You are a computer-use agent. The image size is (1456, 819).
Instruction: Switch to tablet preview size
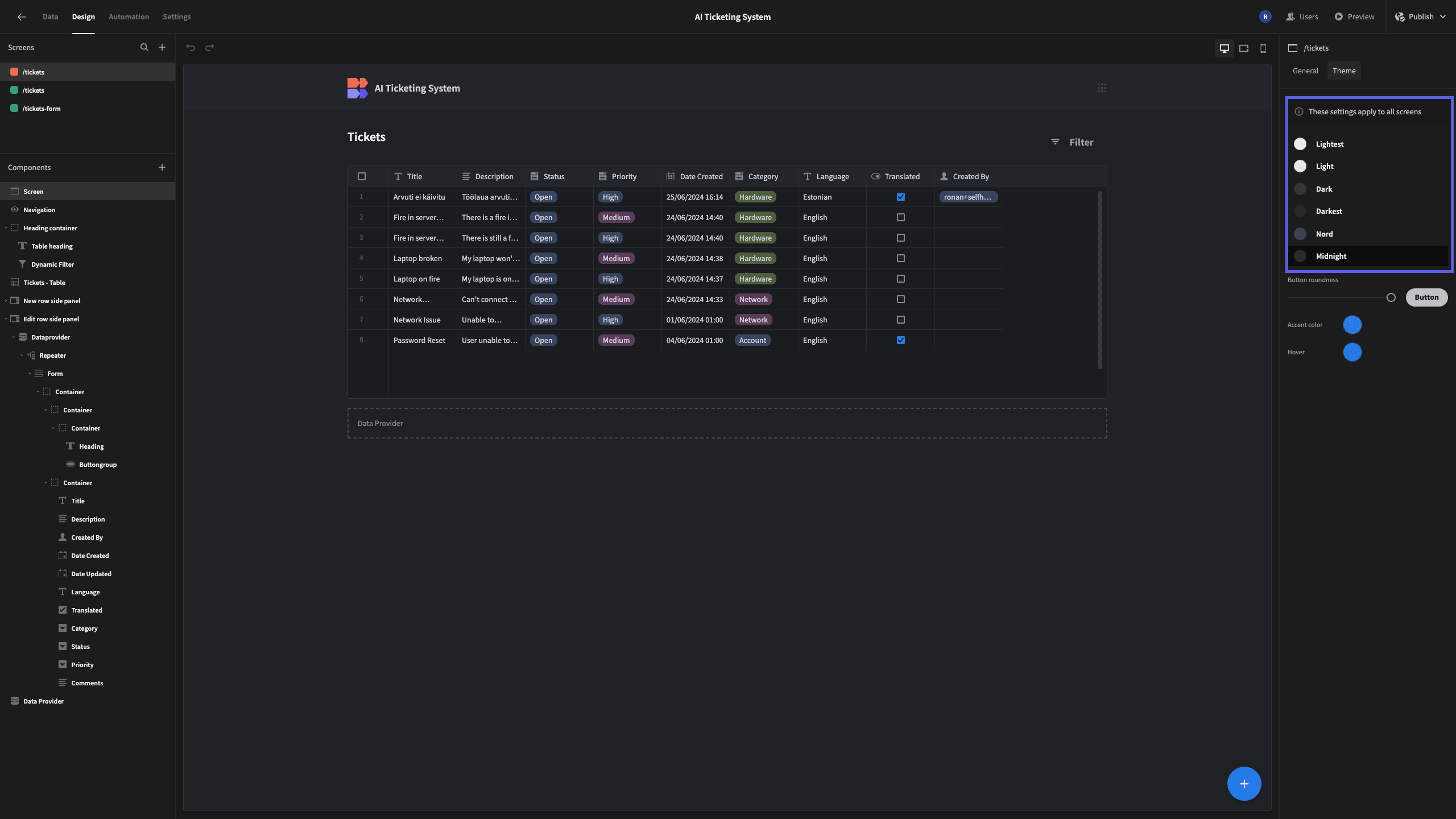pos(1244,48)
